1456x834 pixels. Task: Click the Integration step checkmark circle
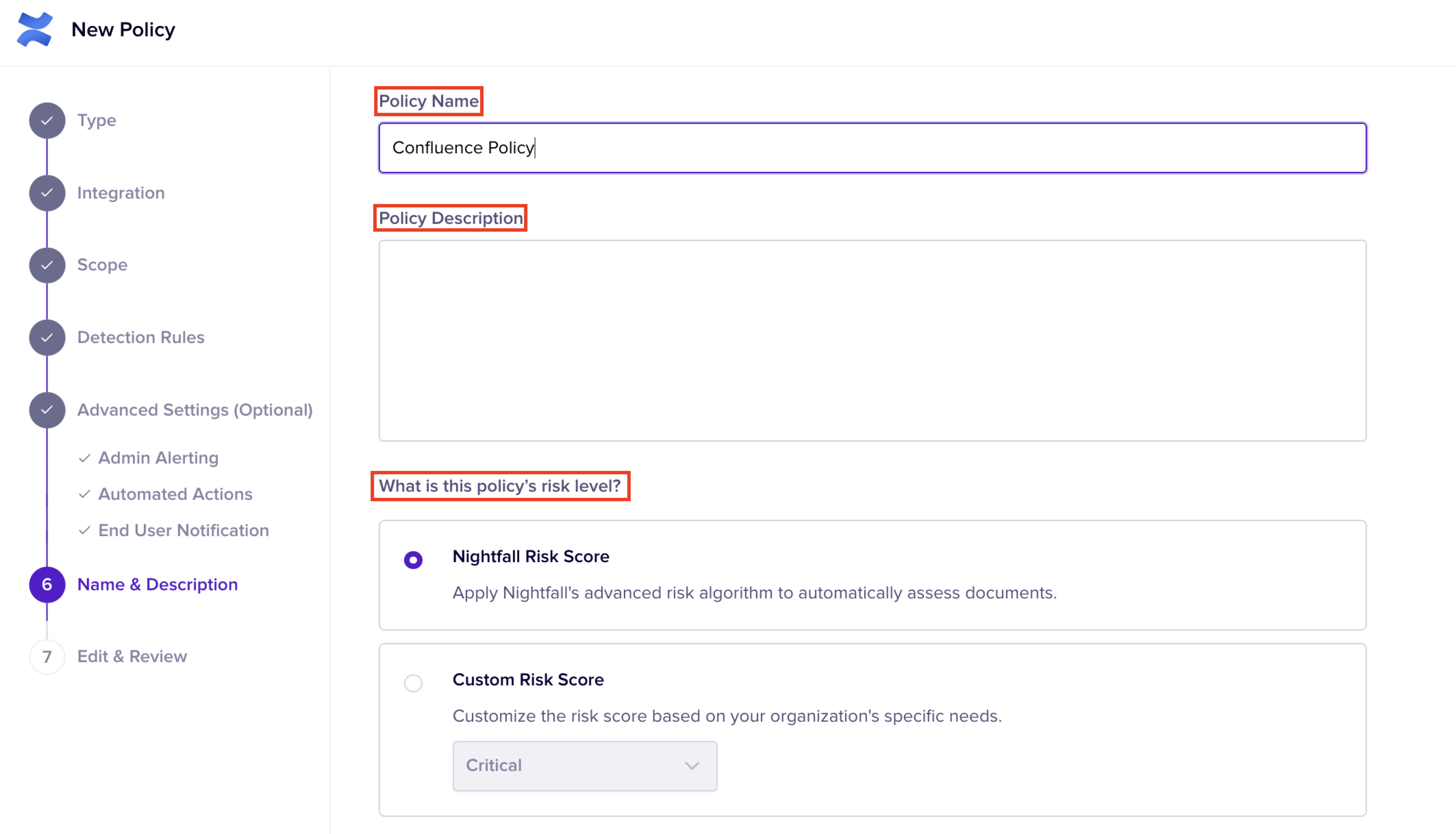(47, 193)
